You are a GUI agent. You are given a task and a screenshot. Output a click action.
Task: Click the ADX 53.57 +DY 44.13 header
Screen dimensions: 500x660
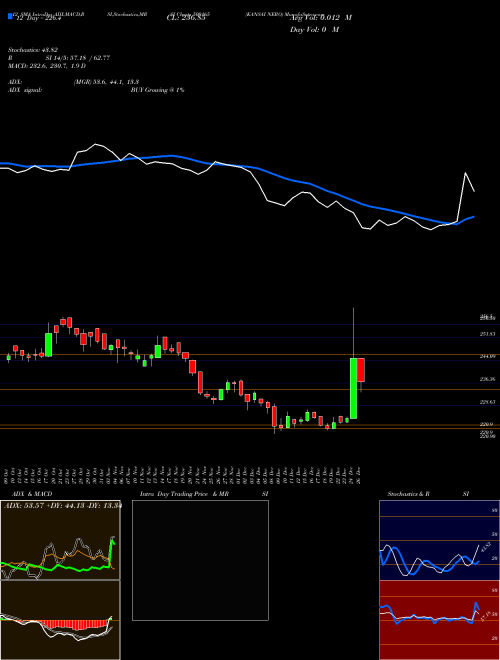[62, 506]
